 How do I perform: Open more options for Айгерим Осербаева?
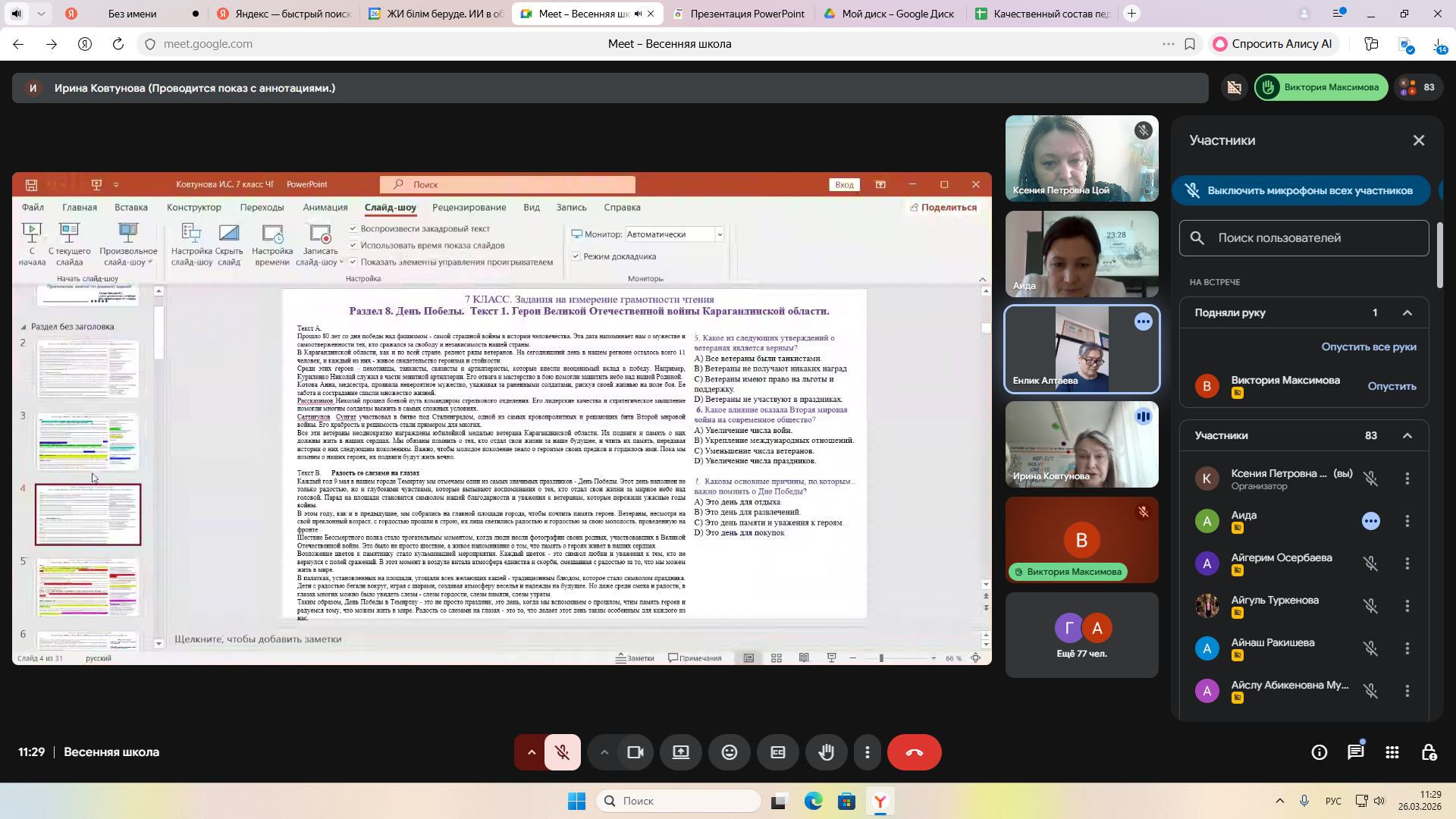[1407, 563]
